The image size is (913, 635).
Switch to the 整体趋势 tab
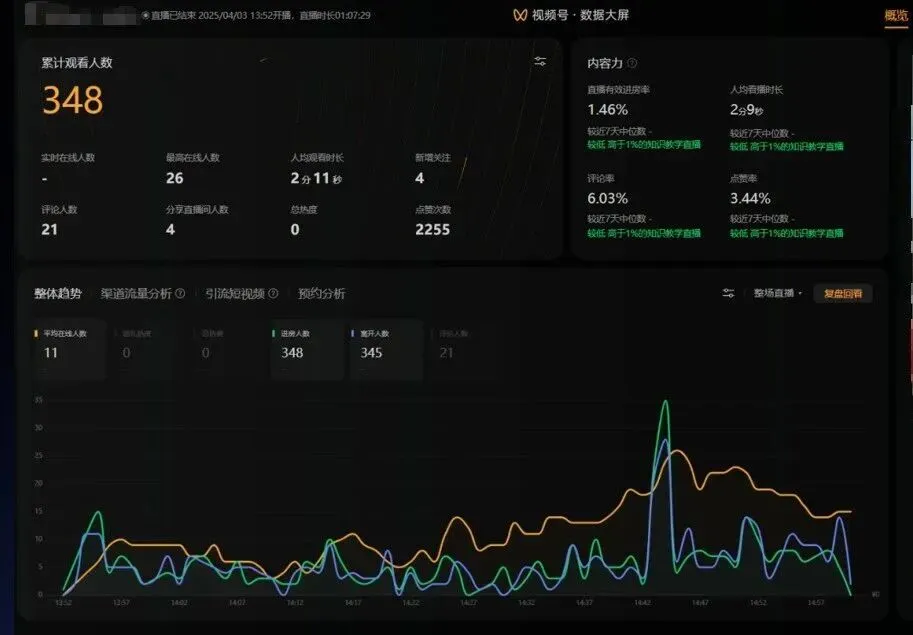pyautogui.click(x=58, y=293)
